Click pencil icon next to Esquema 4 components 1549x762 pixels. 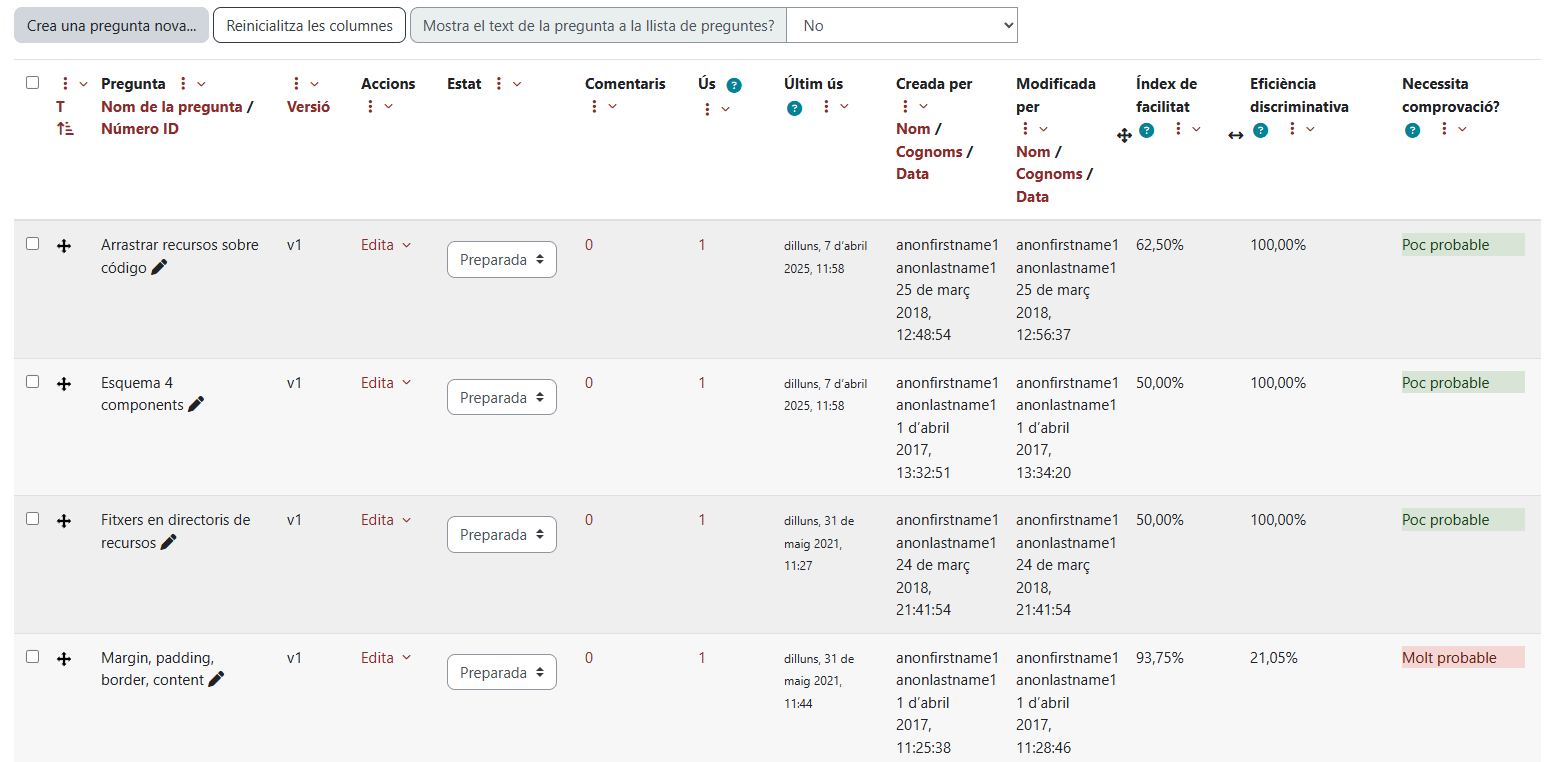(x=196, y=405)
